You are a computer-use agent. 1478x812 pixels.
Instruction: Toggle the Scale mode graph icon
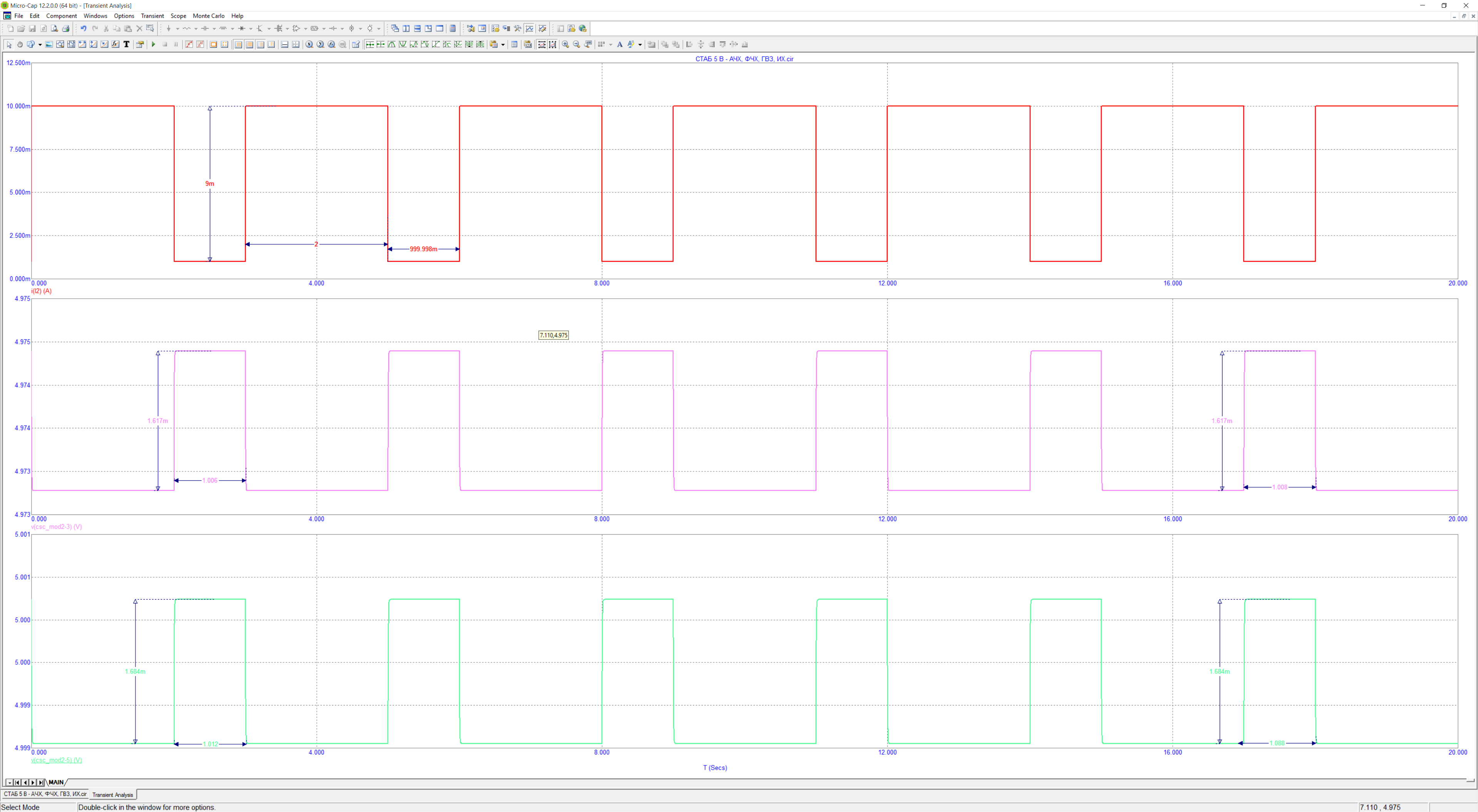pyautogui.click(x=60, y=44)
